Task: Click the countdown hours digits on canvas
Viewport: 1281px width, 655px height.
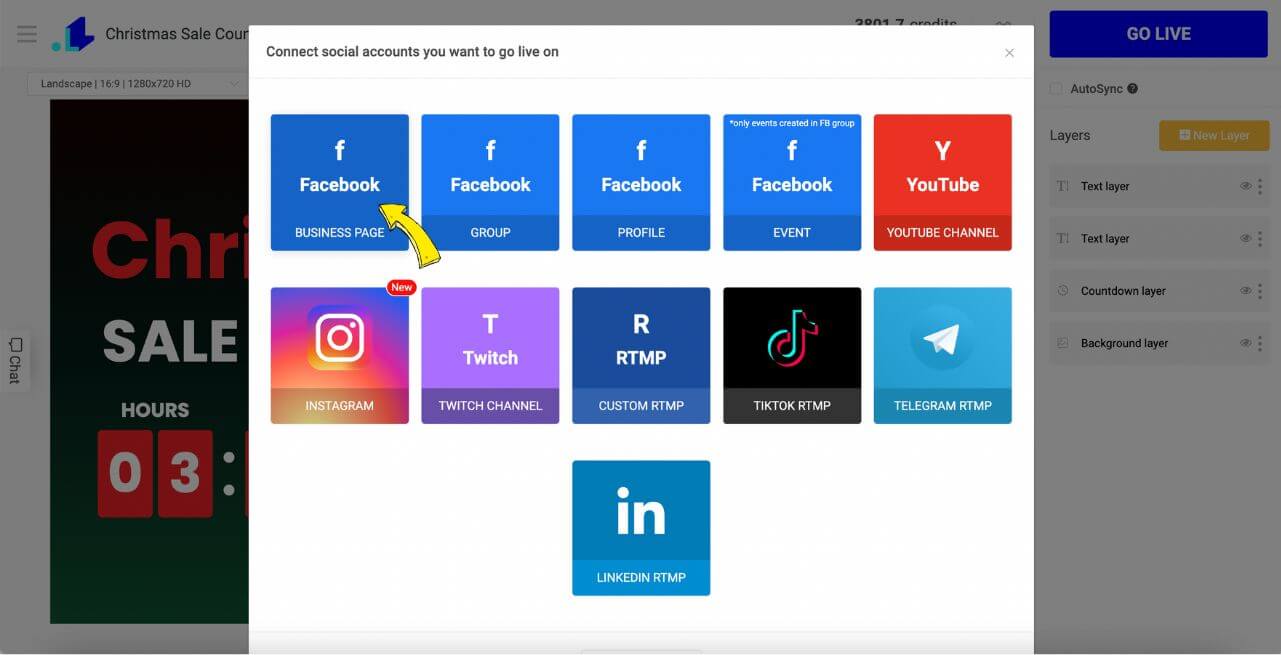Action: (x=155, y=473)
